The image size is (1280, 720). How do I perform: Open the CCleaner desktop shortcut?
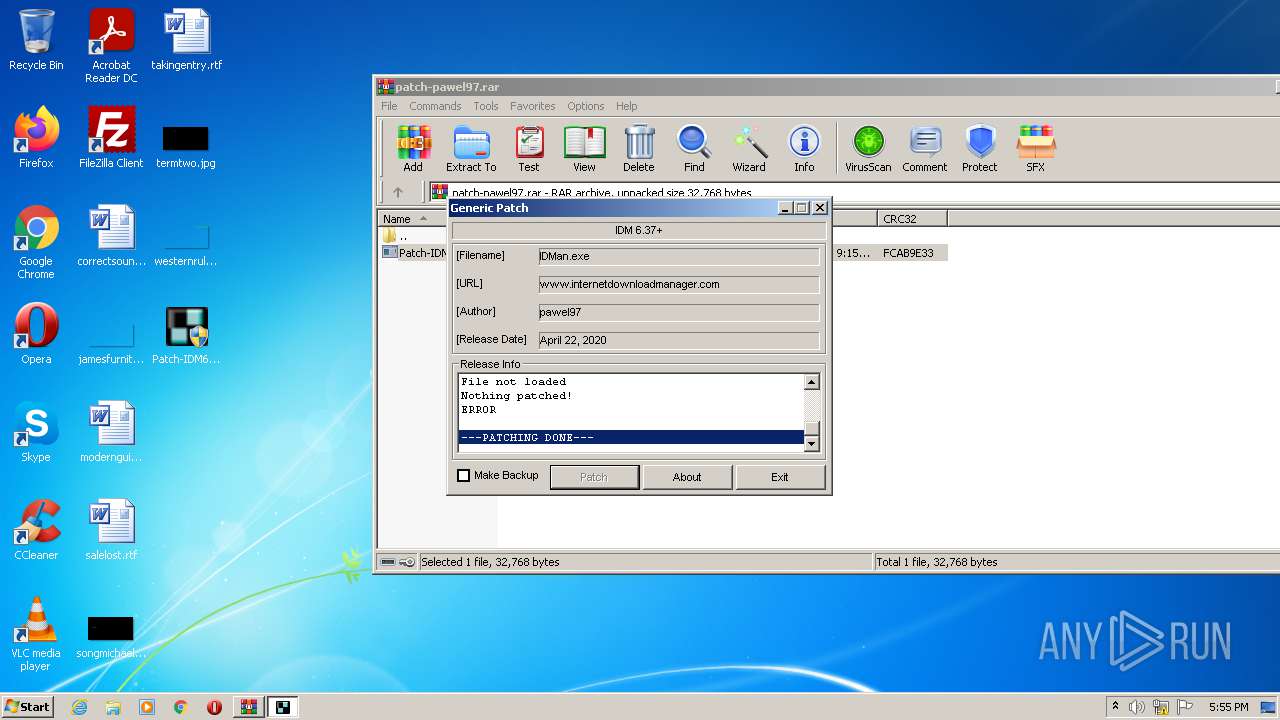(x=36, y=530)
